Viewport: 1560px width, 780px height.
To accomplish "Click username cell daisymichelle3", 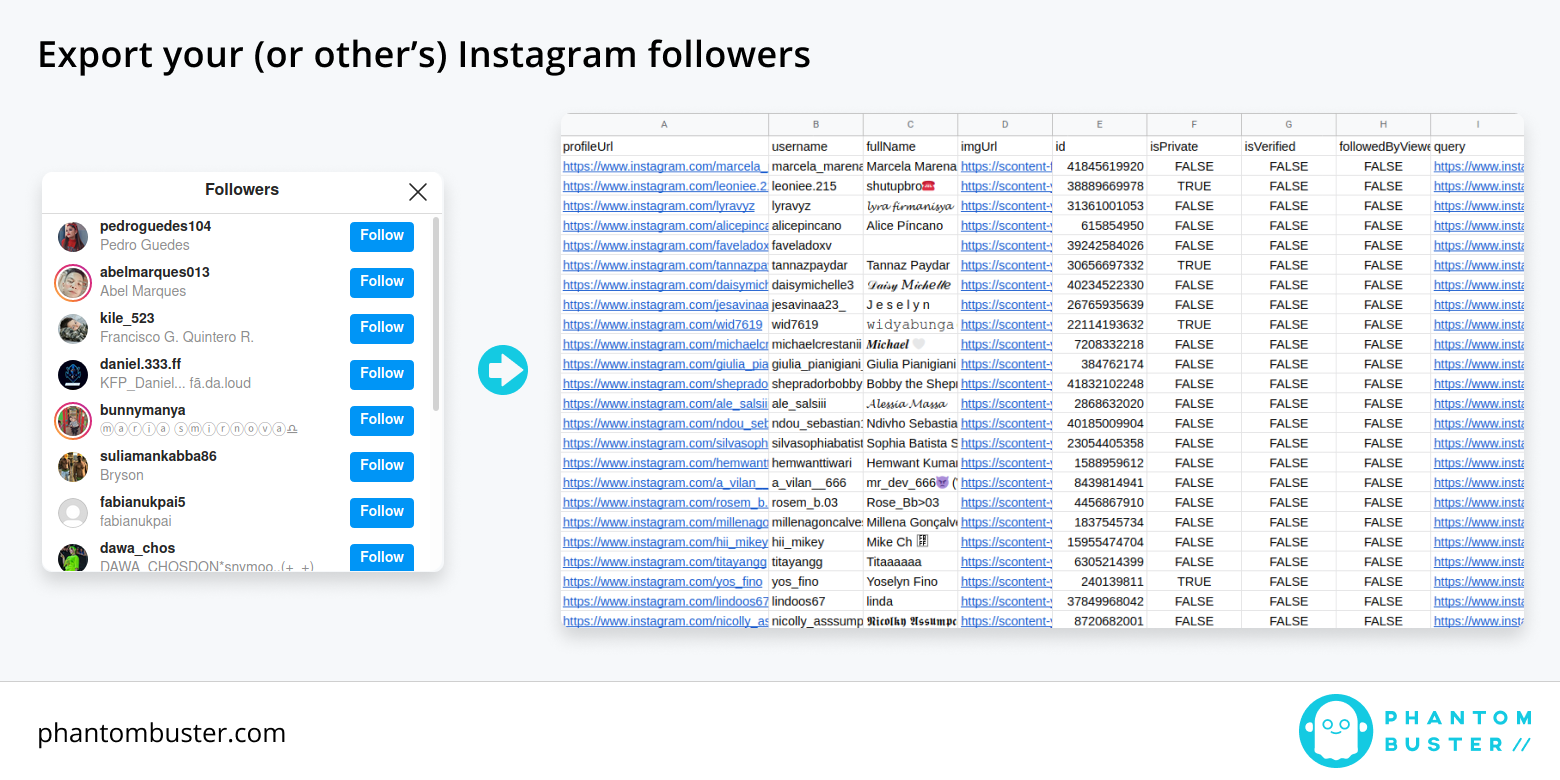I will coord(816,285).
